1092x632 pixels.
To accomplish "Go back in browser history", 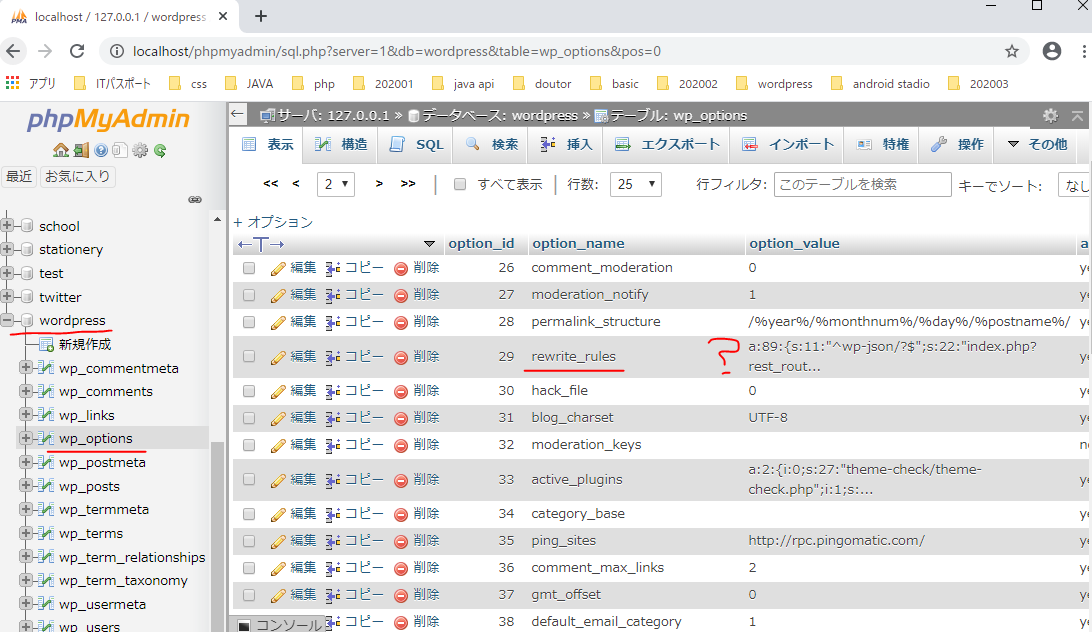I will pyautogui.click(x=13, y=51).
